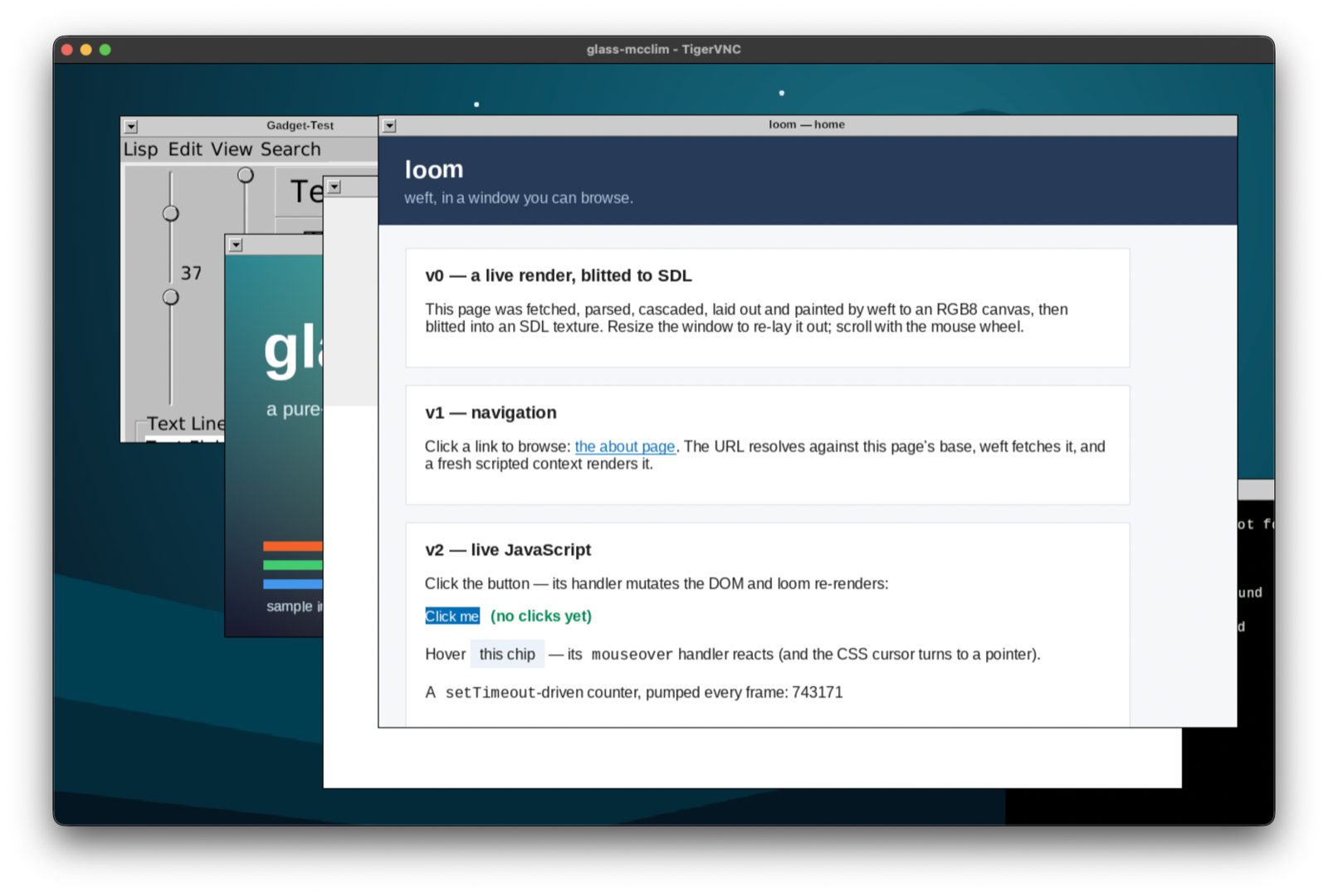Open the View menu in Gadget-Test
This screenshot has width=1328, height=896.
tap(232, 149)
